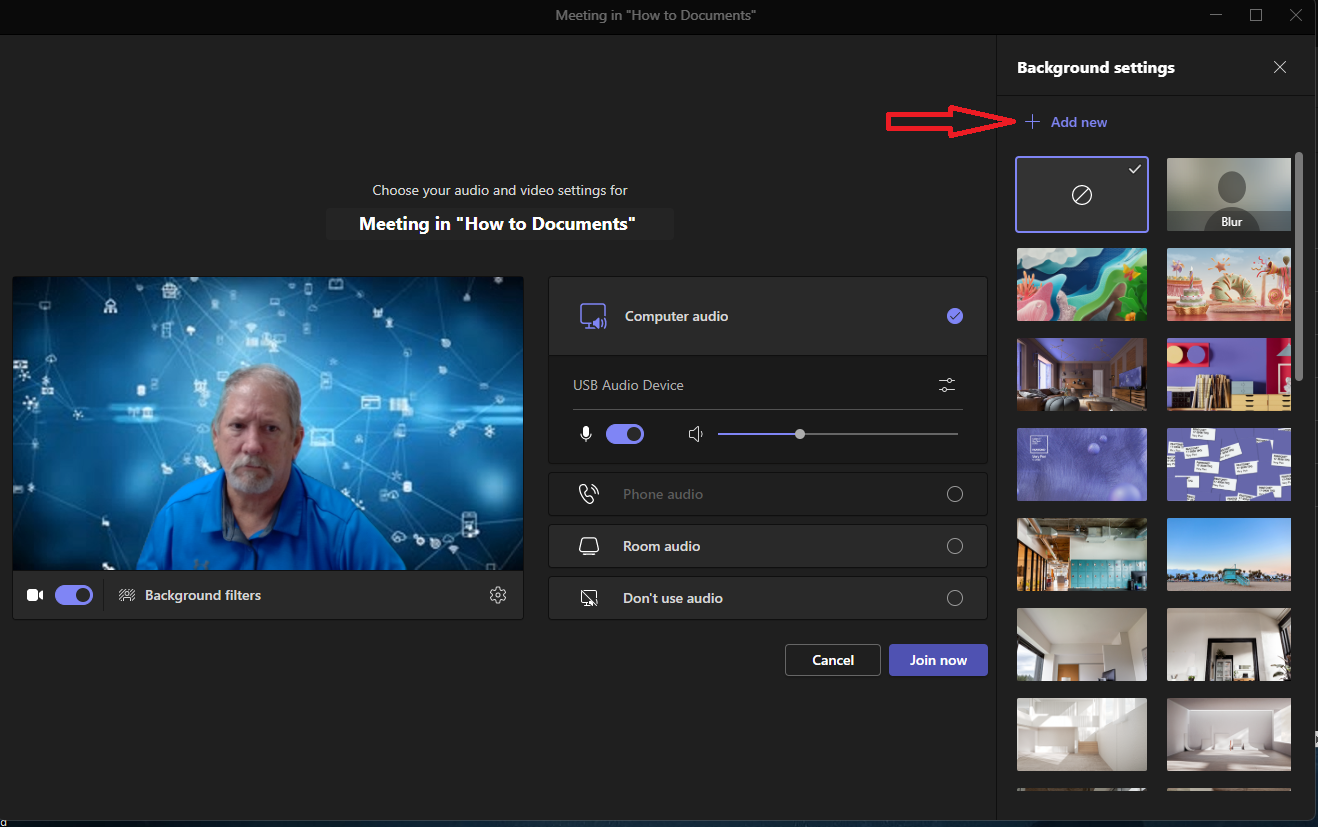Select the no-background option thumbnail
This screenshot has height=827, width=1318.
(1081, 195)
